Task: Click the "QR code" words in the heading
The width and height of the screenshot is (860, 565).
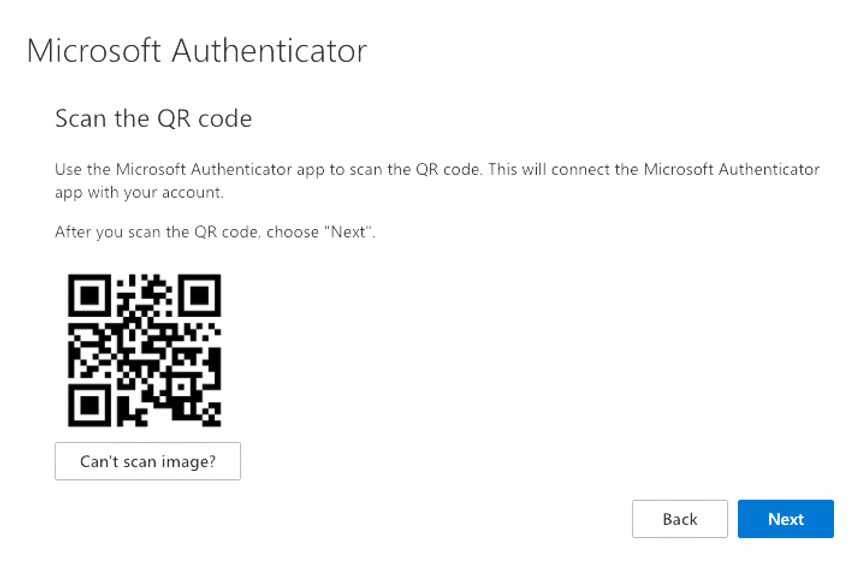Action: pyautogui.click(x=205, y=118)
